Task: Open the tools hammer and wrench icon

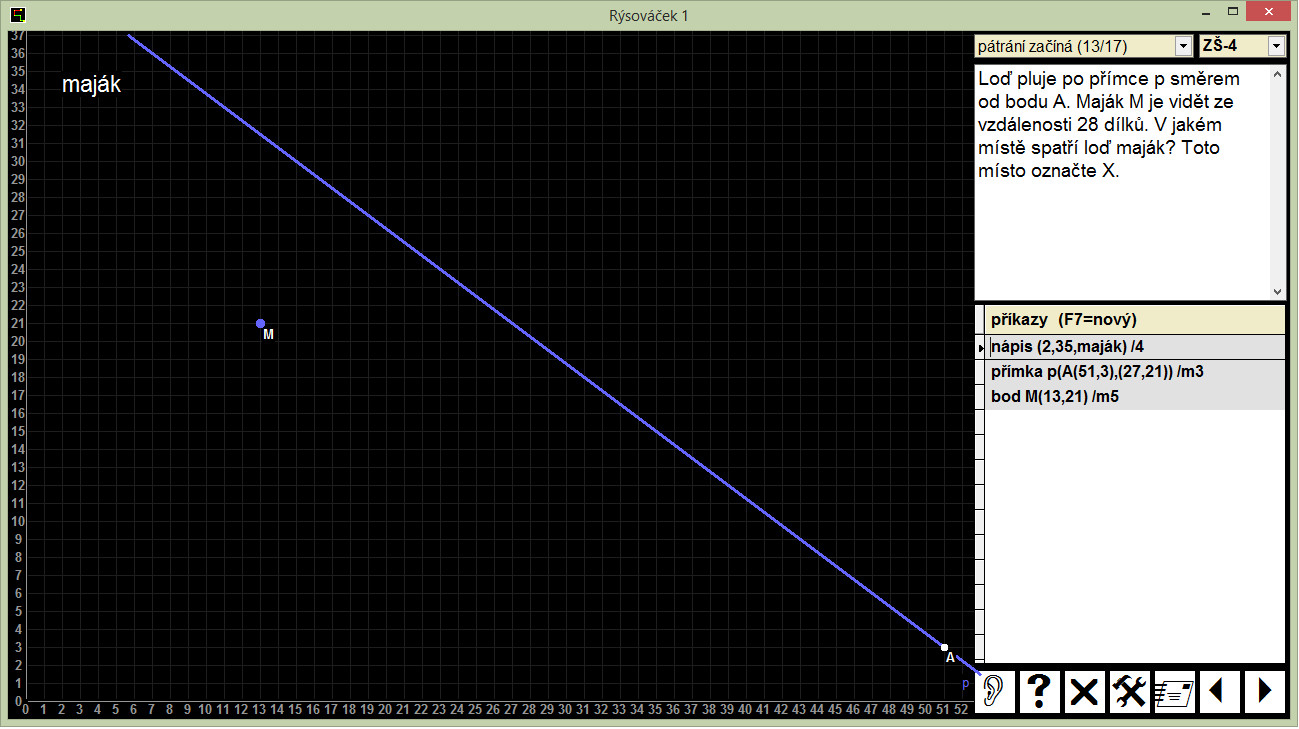Action: point(1130,691)
